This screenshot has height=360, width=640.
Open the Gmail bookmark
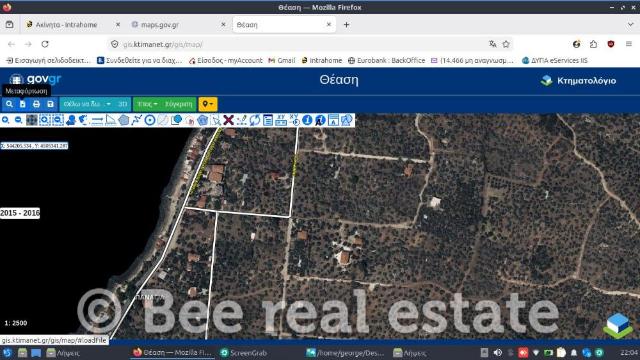(x=282, y=60)
